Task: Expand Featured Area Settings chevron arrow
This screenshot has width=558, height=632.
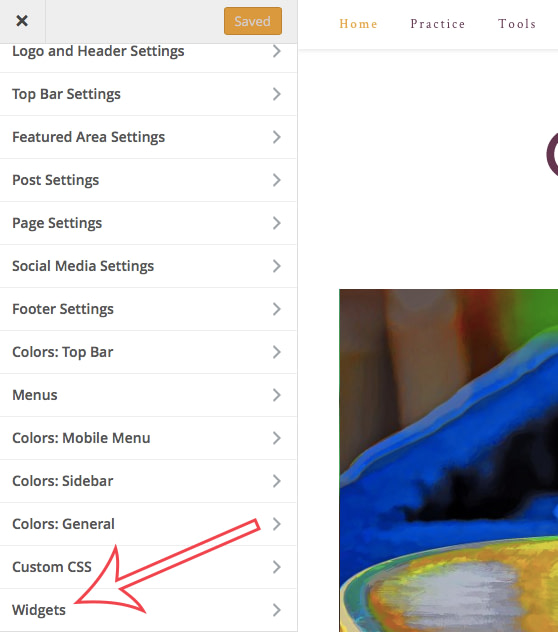Action: click(x=276, y=137)
